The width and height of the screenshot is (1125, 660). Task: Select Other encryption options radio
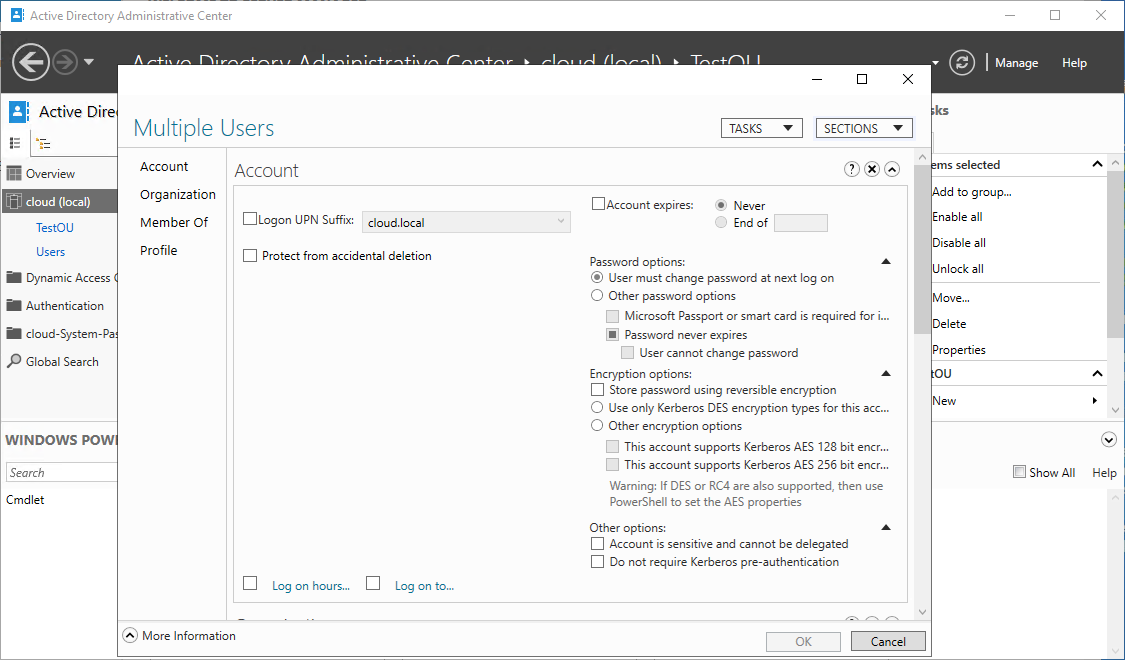(x=596, y=425)
